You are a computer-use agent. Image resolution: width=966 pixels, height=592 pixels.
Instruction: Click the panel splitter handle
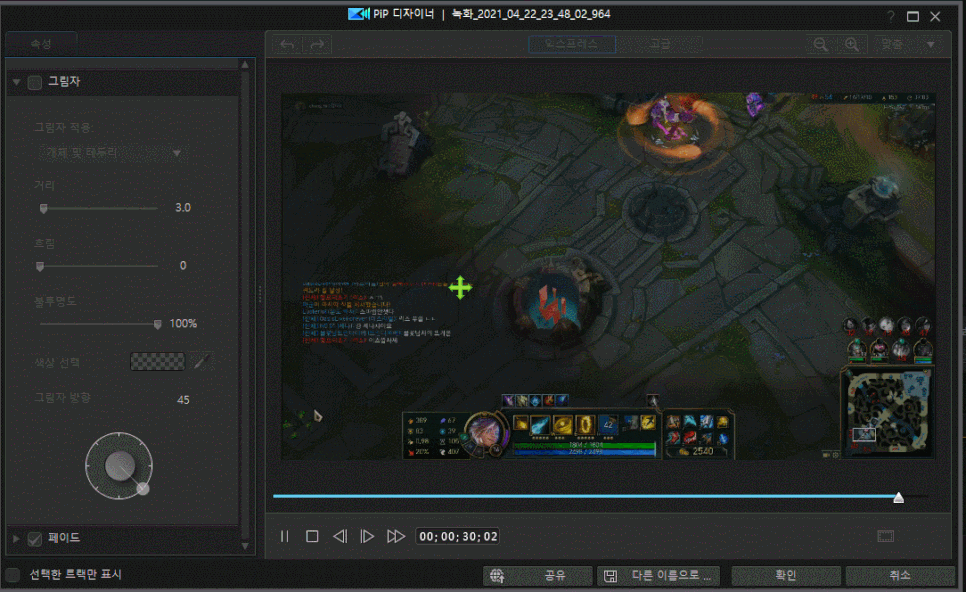(260, 294)
